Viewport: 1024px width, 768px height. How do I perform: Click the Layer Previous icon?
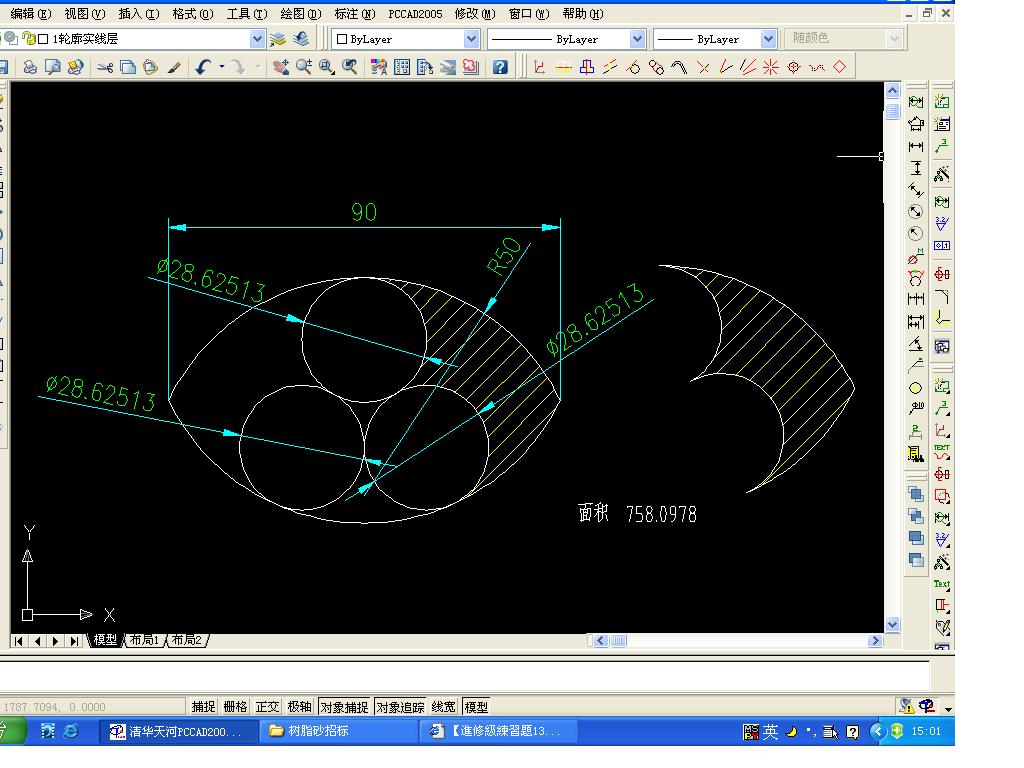click(301, 39)
